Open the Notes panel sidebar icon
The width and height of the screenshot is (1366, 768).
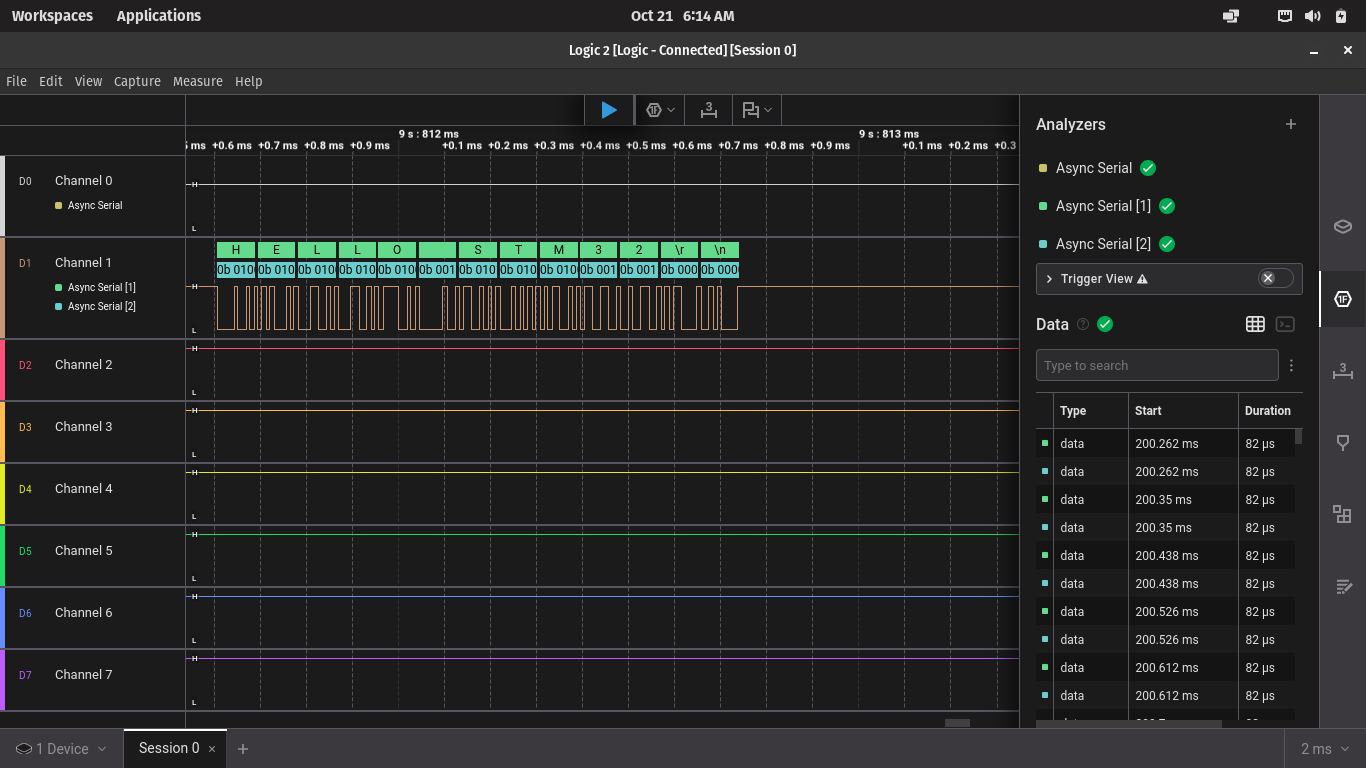click(x=1342, y=586)
